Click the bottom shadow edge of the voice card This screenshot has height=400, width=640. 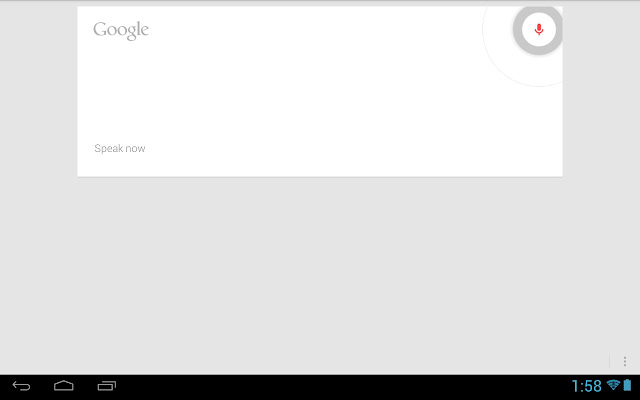[320, 177]
